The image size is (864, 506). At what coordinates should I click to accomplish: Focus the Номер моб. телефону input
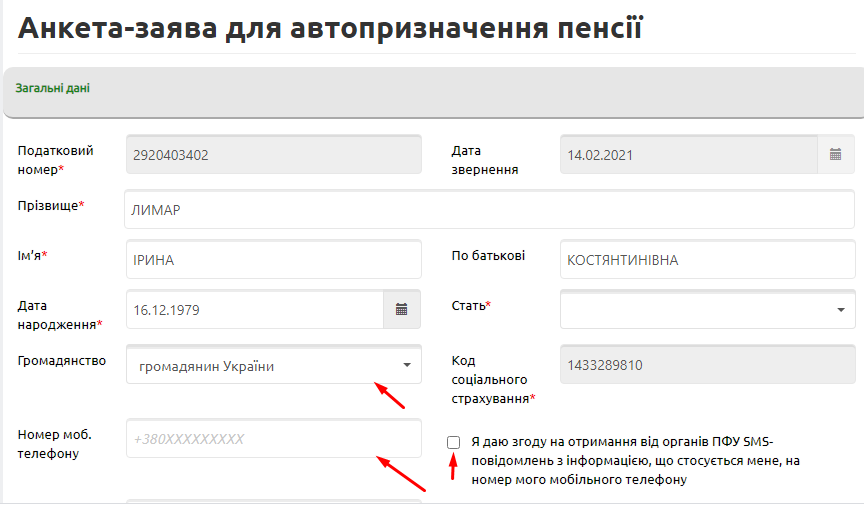pos(274,439)
